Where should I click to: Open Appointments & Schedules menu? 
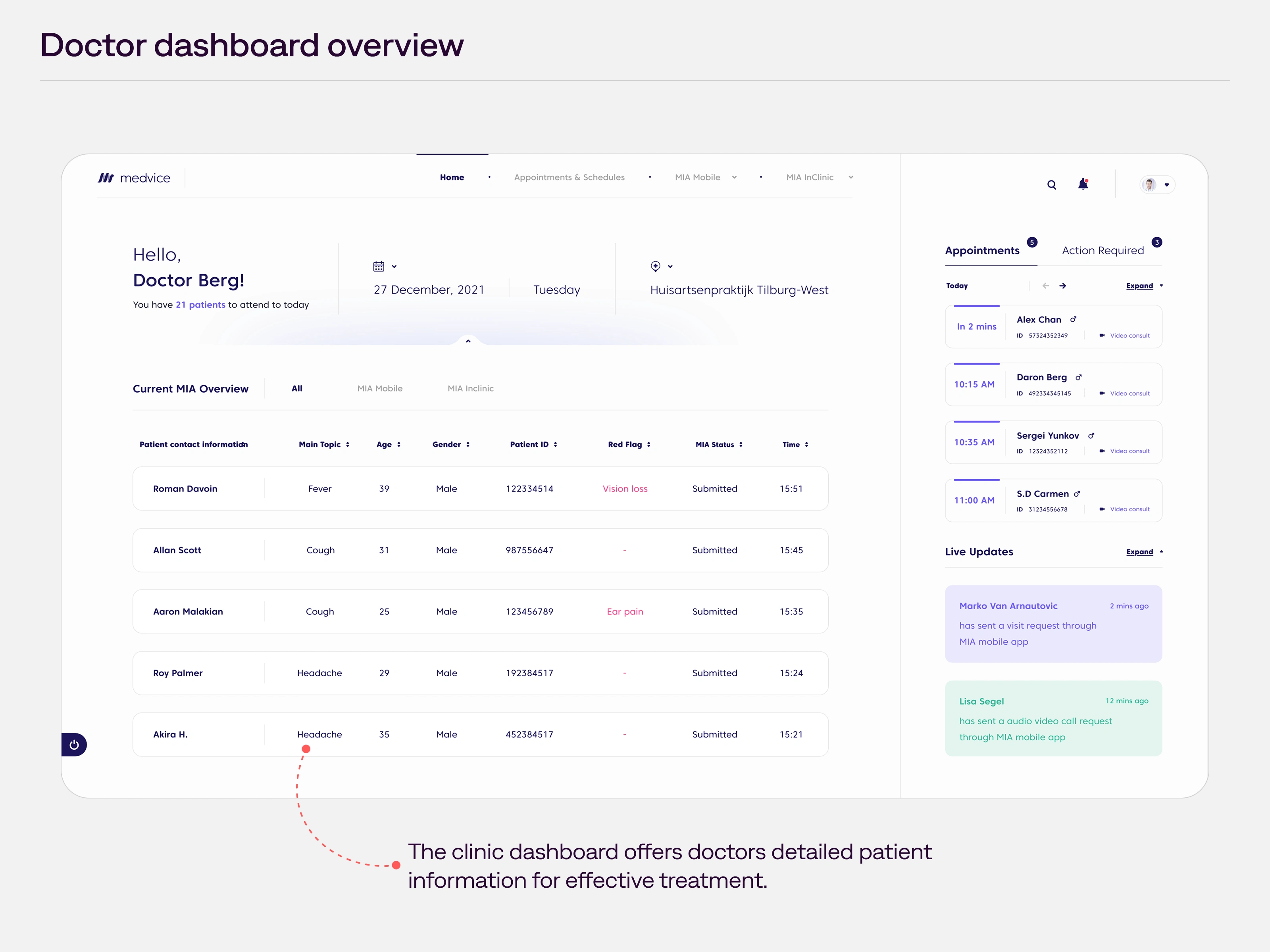pos(569,177)
